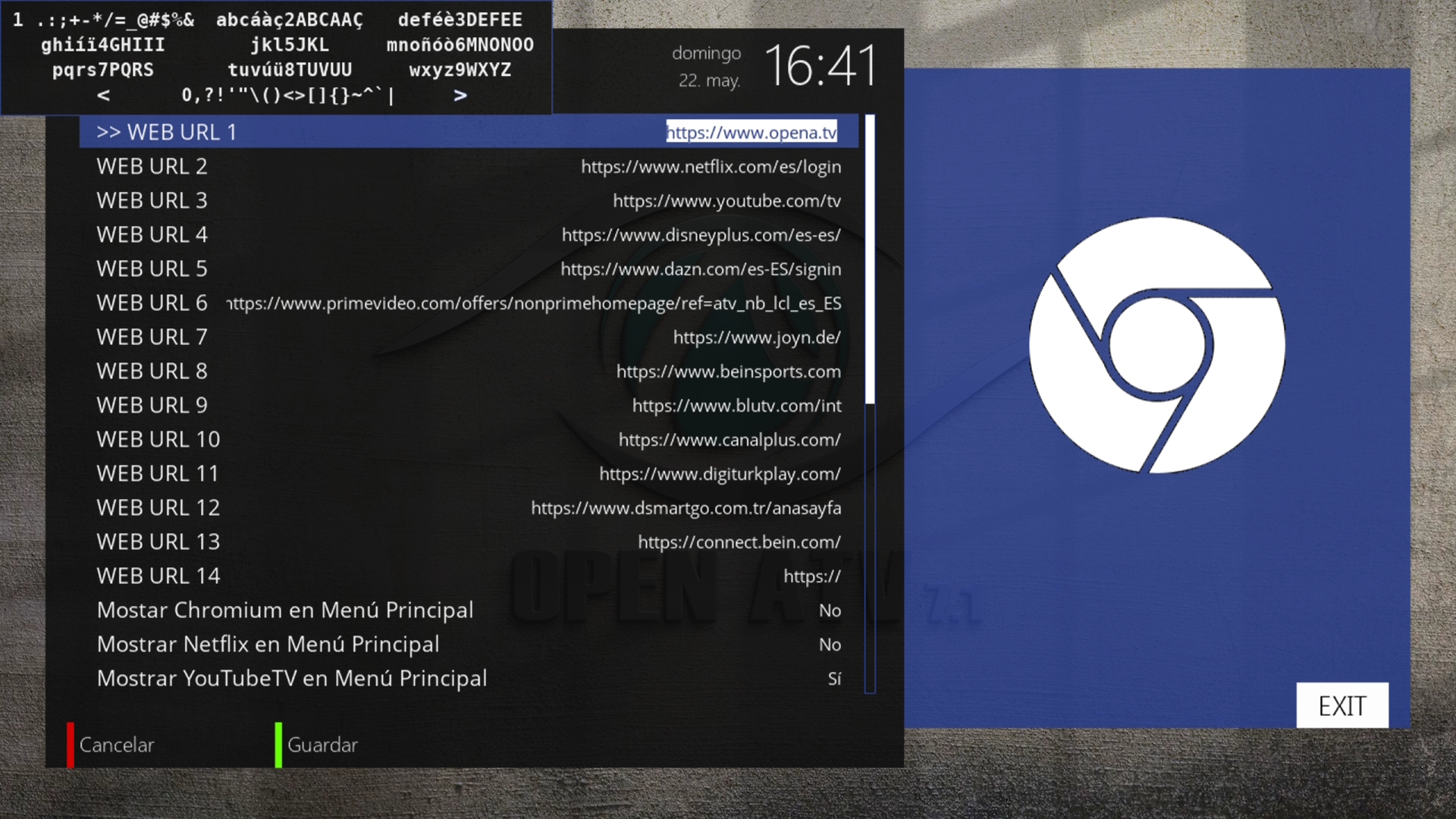This screenshot has width=1456, height=819.
Task: Click the red Cancelar color button
Action: (x=71, y=745)
